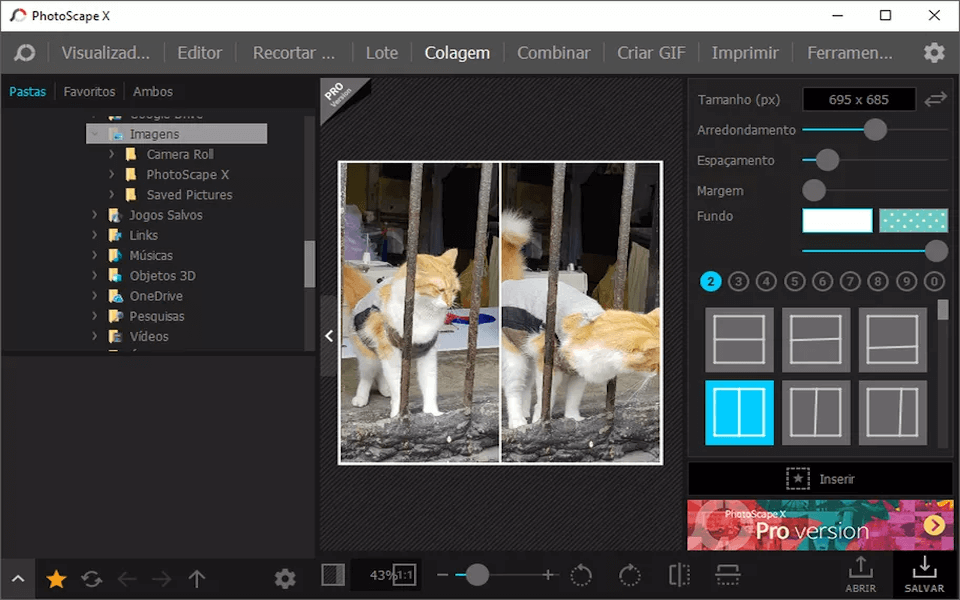This screenshot has height=600, width=960.
Task: Click the PhotoScape X home spiral icon
Action: pos(24,53)
